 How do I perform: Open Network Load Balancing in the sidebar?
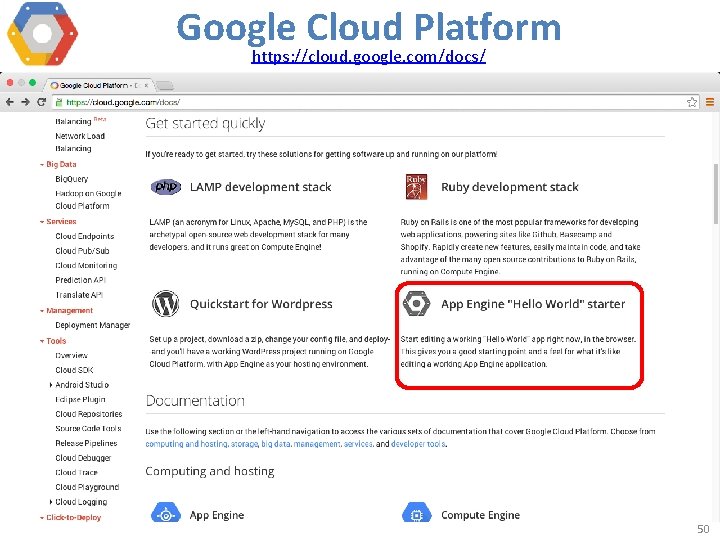80,142
